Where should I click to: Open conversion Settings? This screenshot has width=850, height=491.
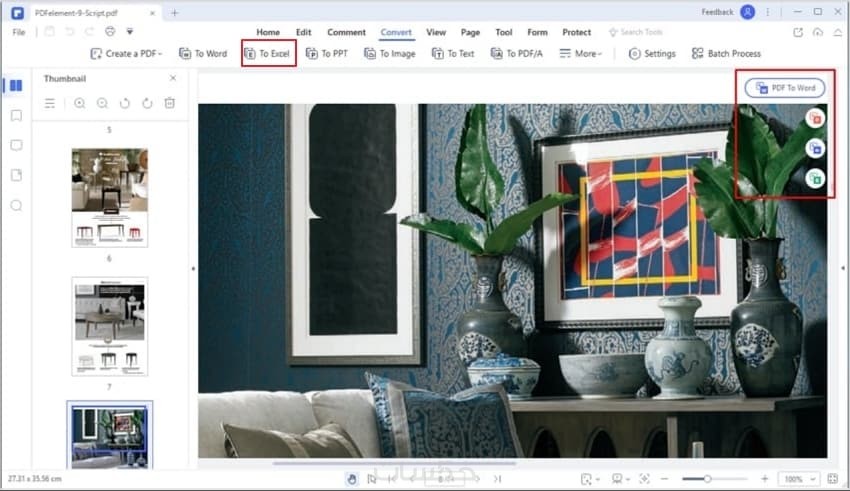652,53
